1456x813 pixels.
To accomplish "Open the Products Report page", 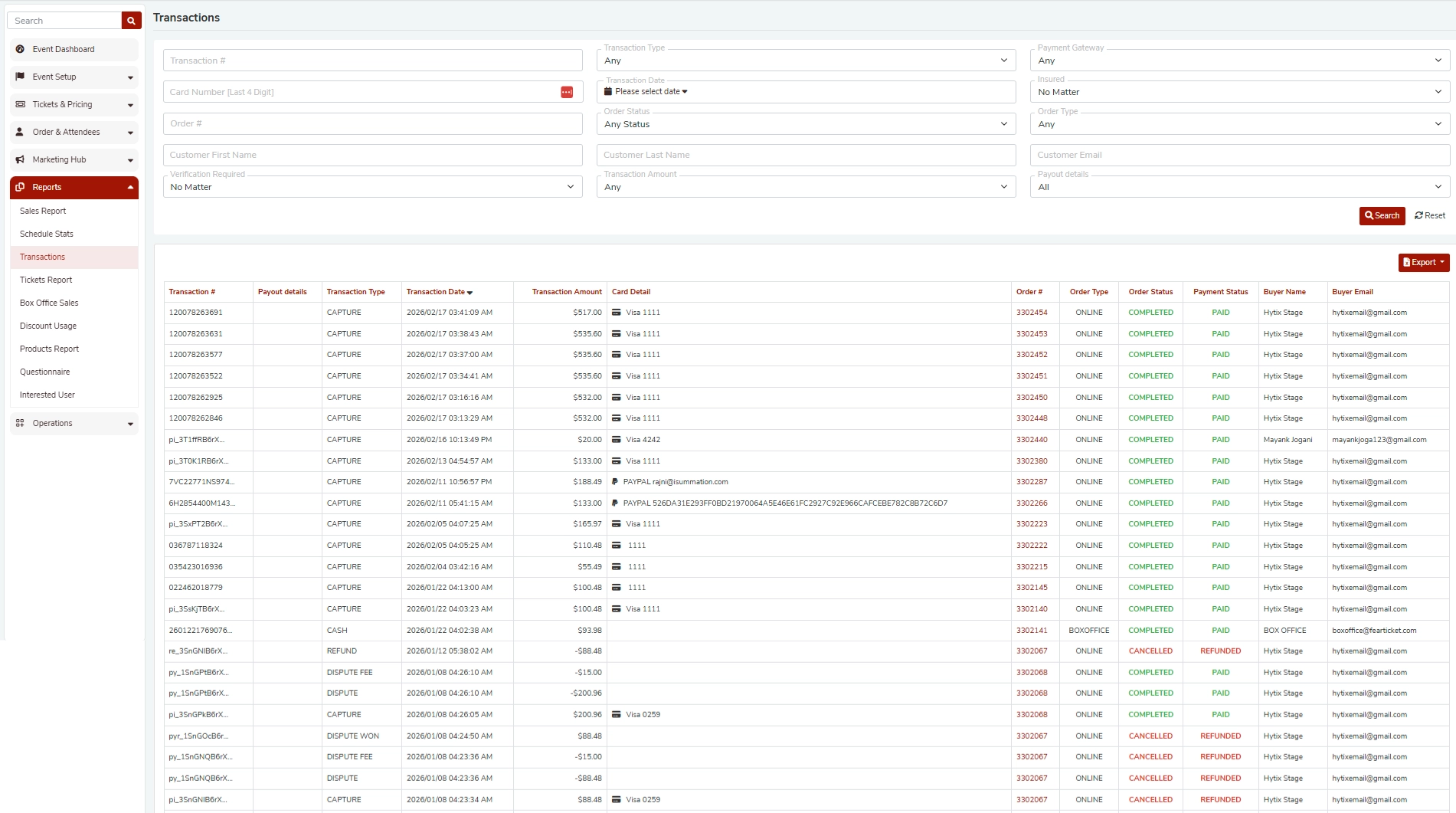I will [x=49, y=349].
